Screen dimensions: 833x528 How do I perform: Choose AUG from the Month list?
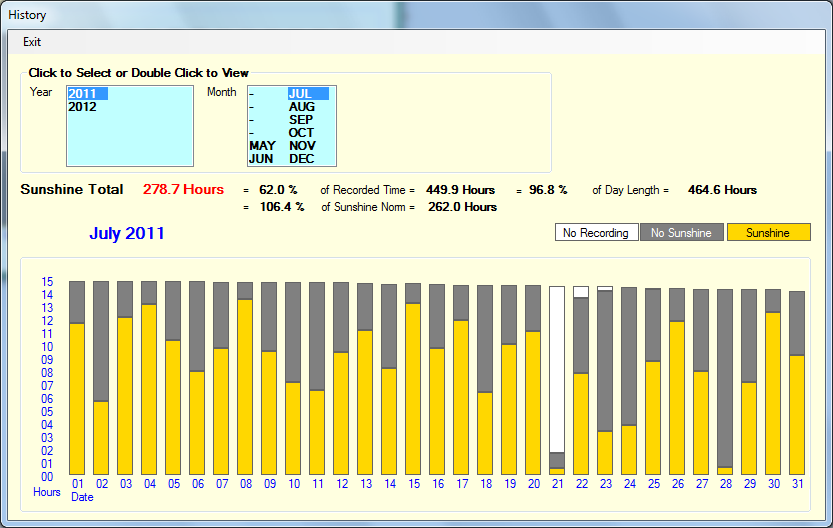point(301,106)
